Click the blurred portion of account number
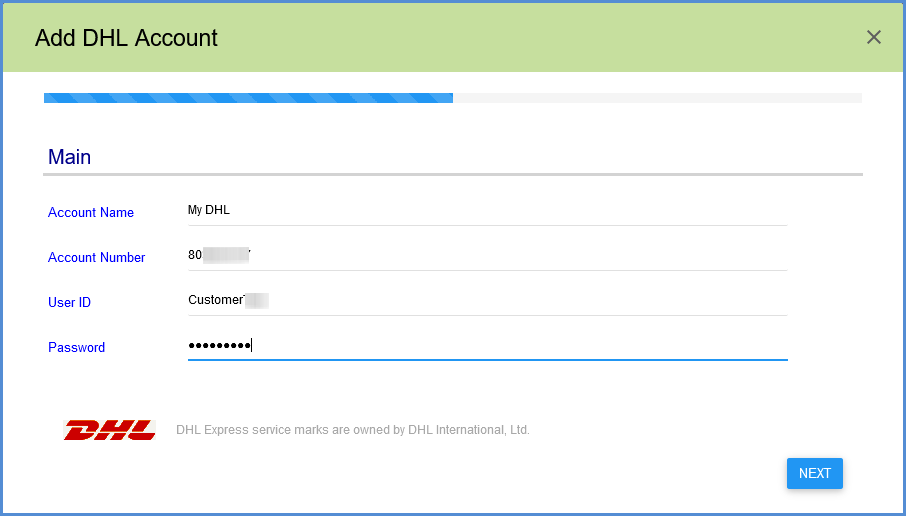The image size is (906, 516). click(226, 255)
